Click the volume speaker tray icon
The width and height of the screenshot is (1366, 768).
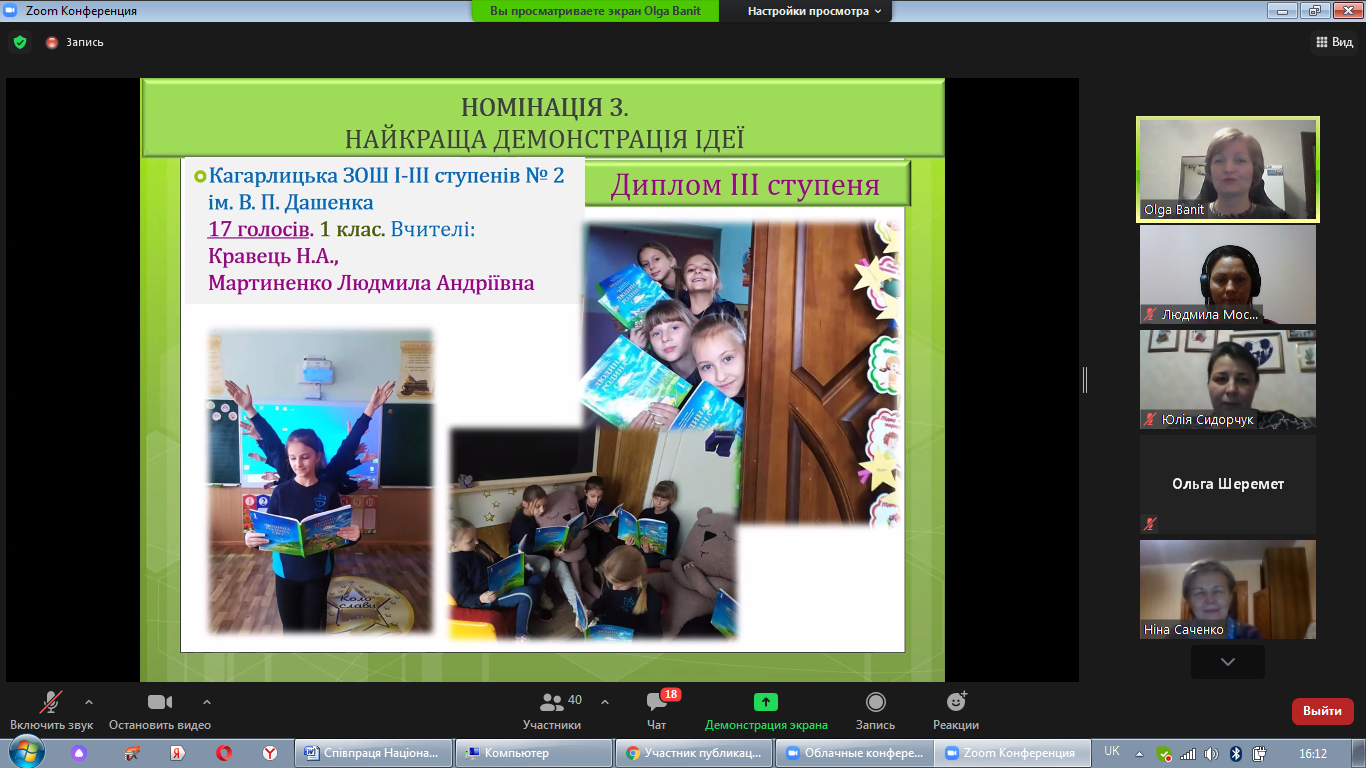coord(1211,753)
